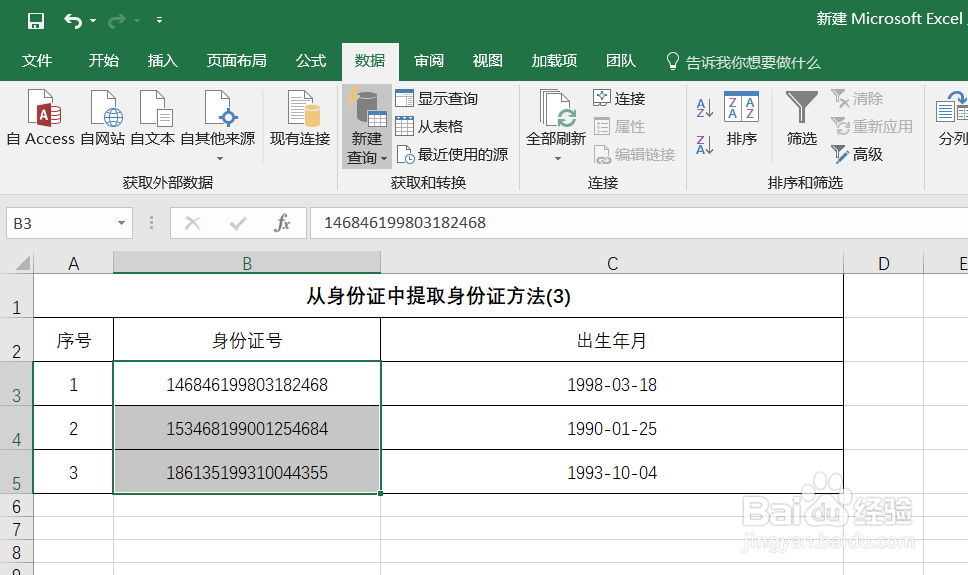Screen dimensions: 968x575
Task: Select row 6 header
Action: pos(16,506)
